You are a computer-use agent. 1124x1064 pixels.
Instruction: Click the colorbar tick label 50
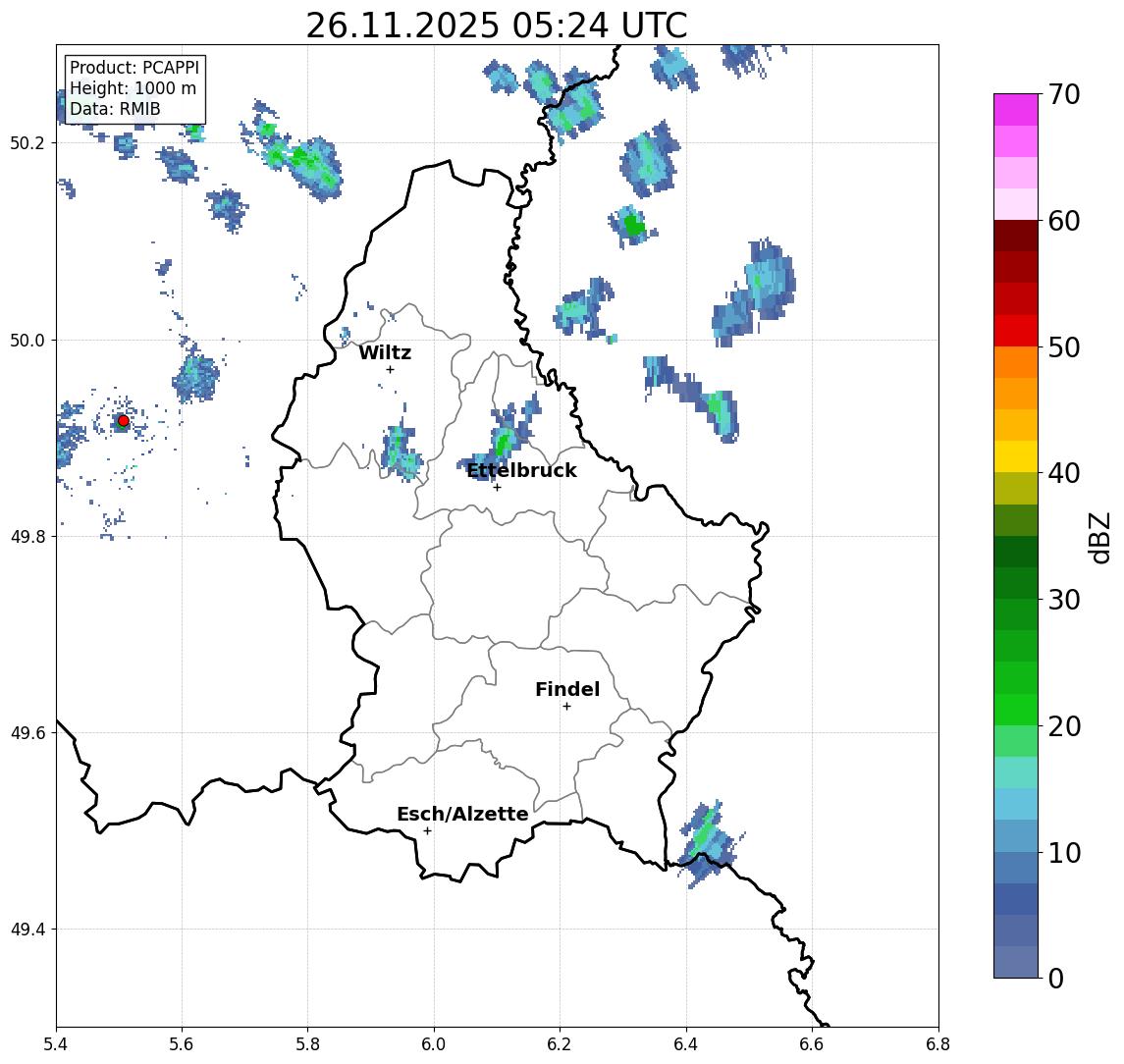click(x=1064, y=347)
